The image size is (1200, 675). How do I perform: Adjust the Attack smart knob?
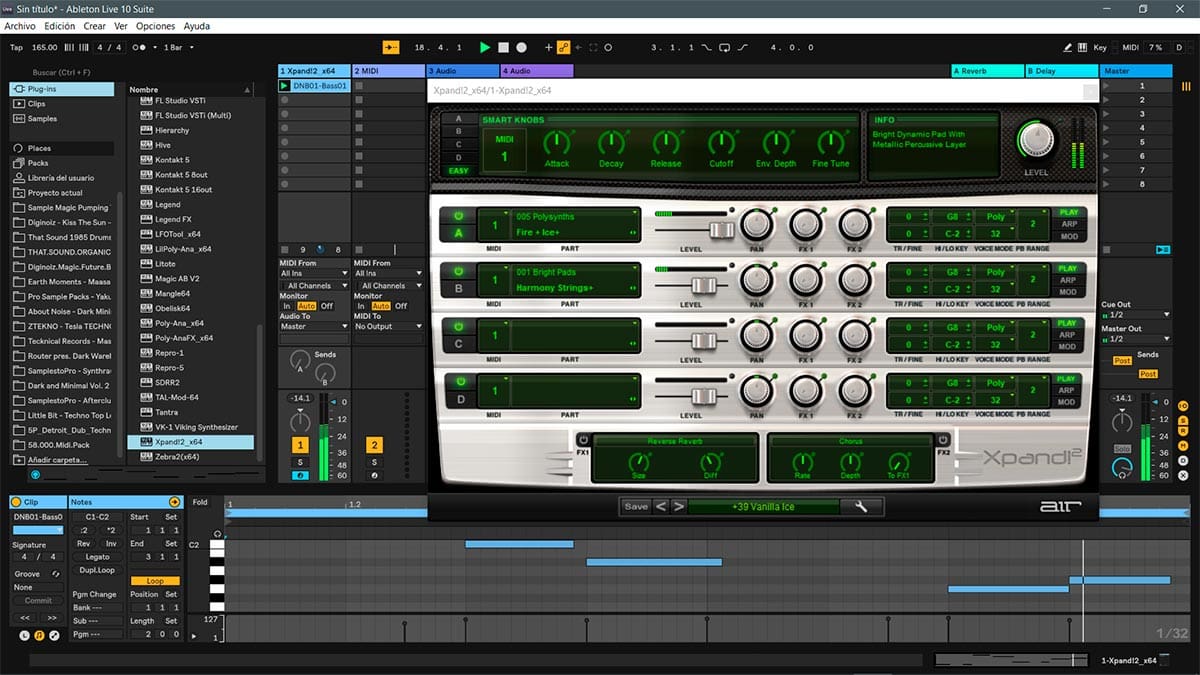(x=557, y=143)
